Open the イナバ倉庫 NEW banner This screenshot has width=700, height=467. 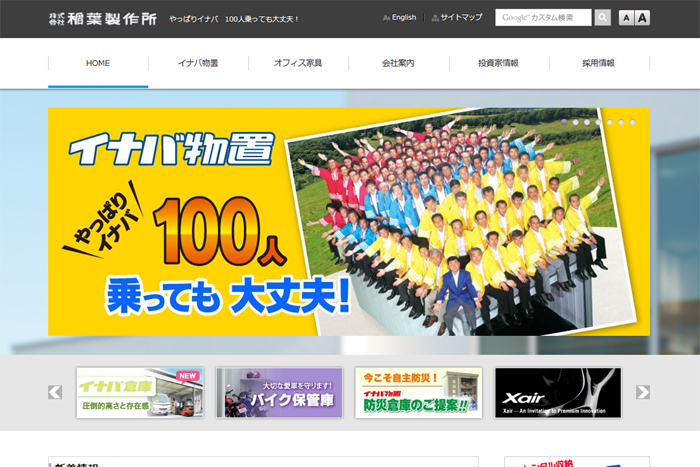[140, 392]
